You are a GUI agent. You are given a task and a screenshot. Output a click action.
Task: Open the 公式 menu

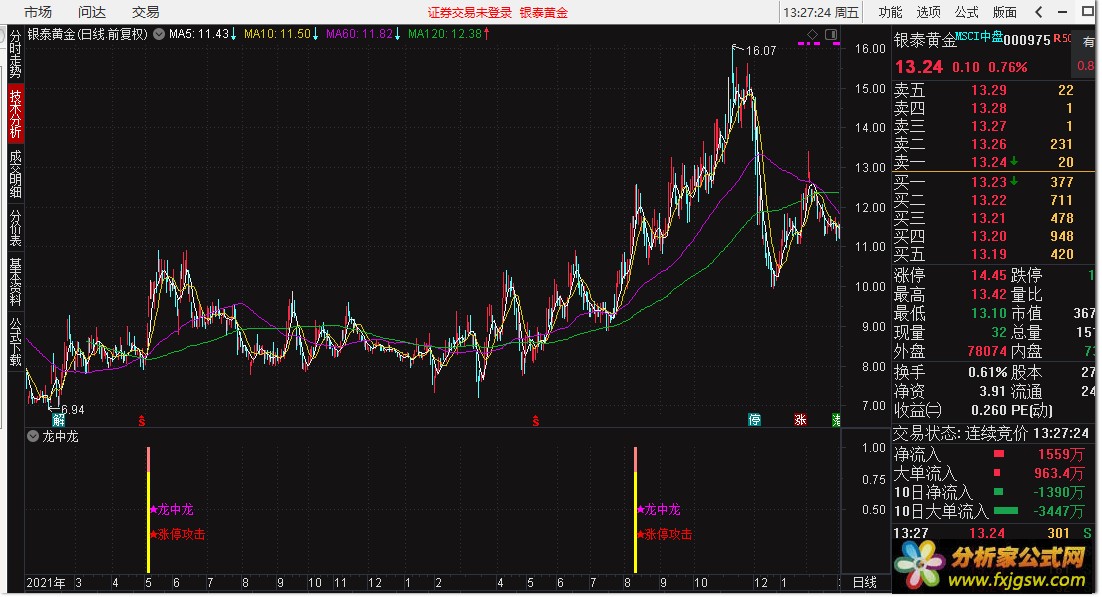coord(966,12)
